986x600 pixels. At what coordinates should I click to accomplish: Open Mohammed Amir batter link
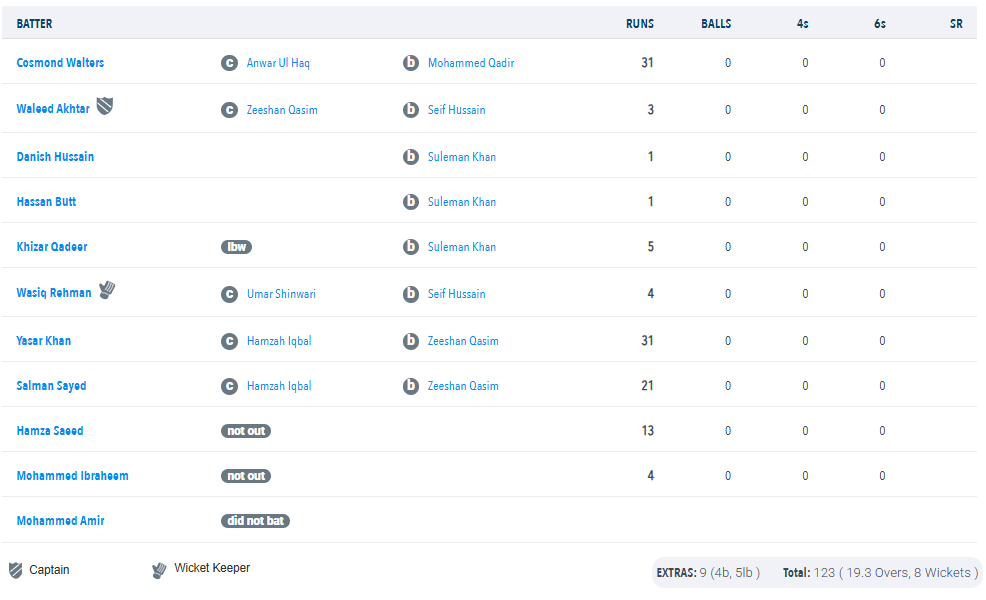[60, 521]
